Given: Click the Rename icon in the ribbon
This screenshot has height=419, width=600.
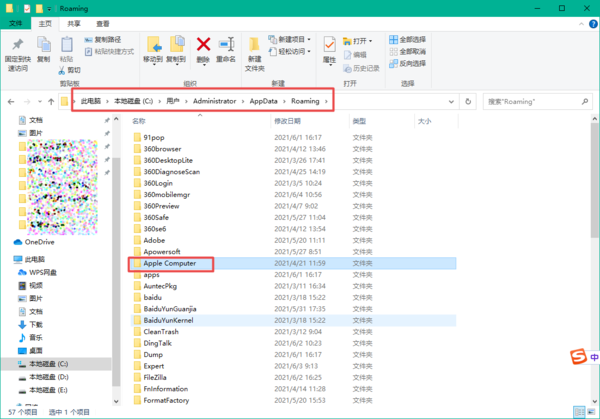Looking at the screenshot, I should [x=227, y=49].
